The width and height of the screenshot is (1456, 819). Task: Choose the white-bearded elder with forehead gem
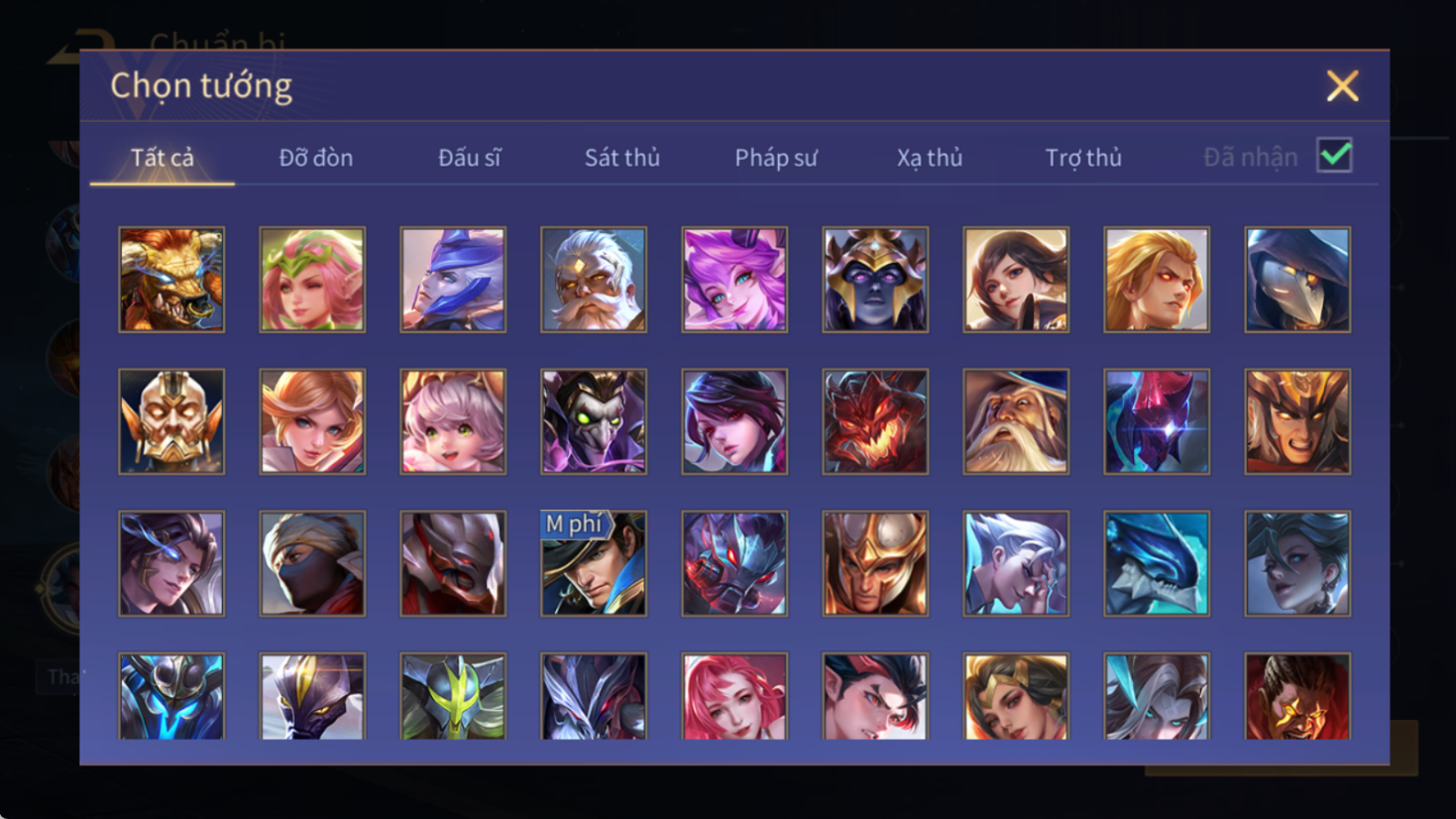pyautogui.click(x=594, y=280)
